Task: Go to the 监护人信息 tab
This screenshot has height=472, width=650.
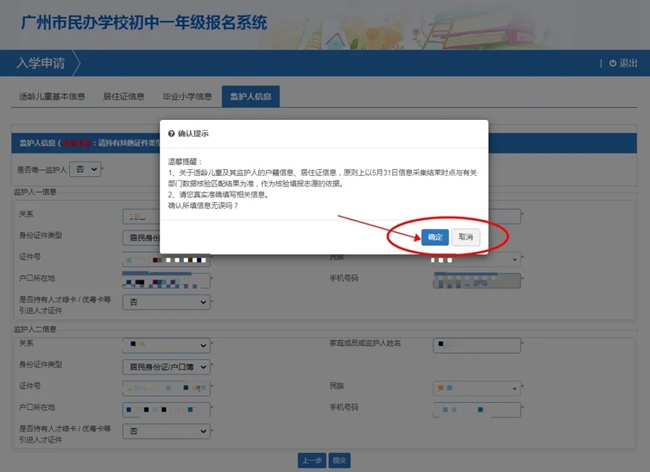Action: (x=250, y=97)
